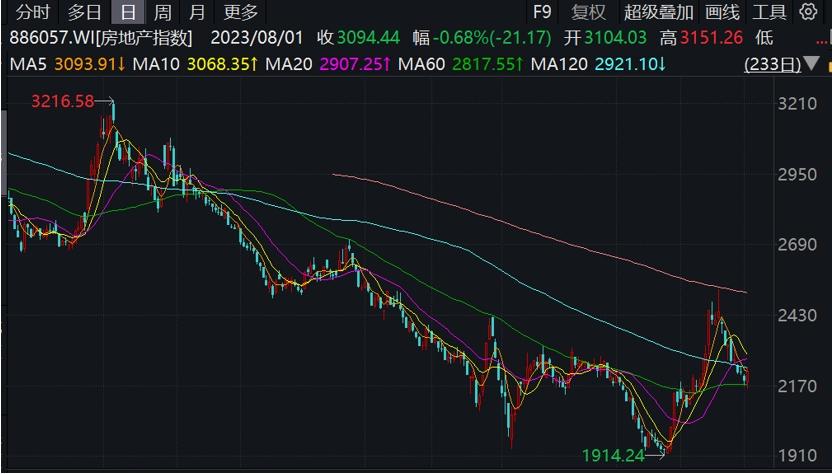Click the (233日) day range link
This screenshot has width=832, height=474.
click(x=773, y=64)
